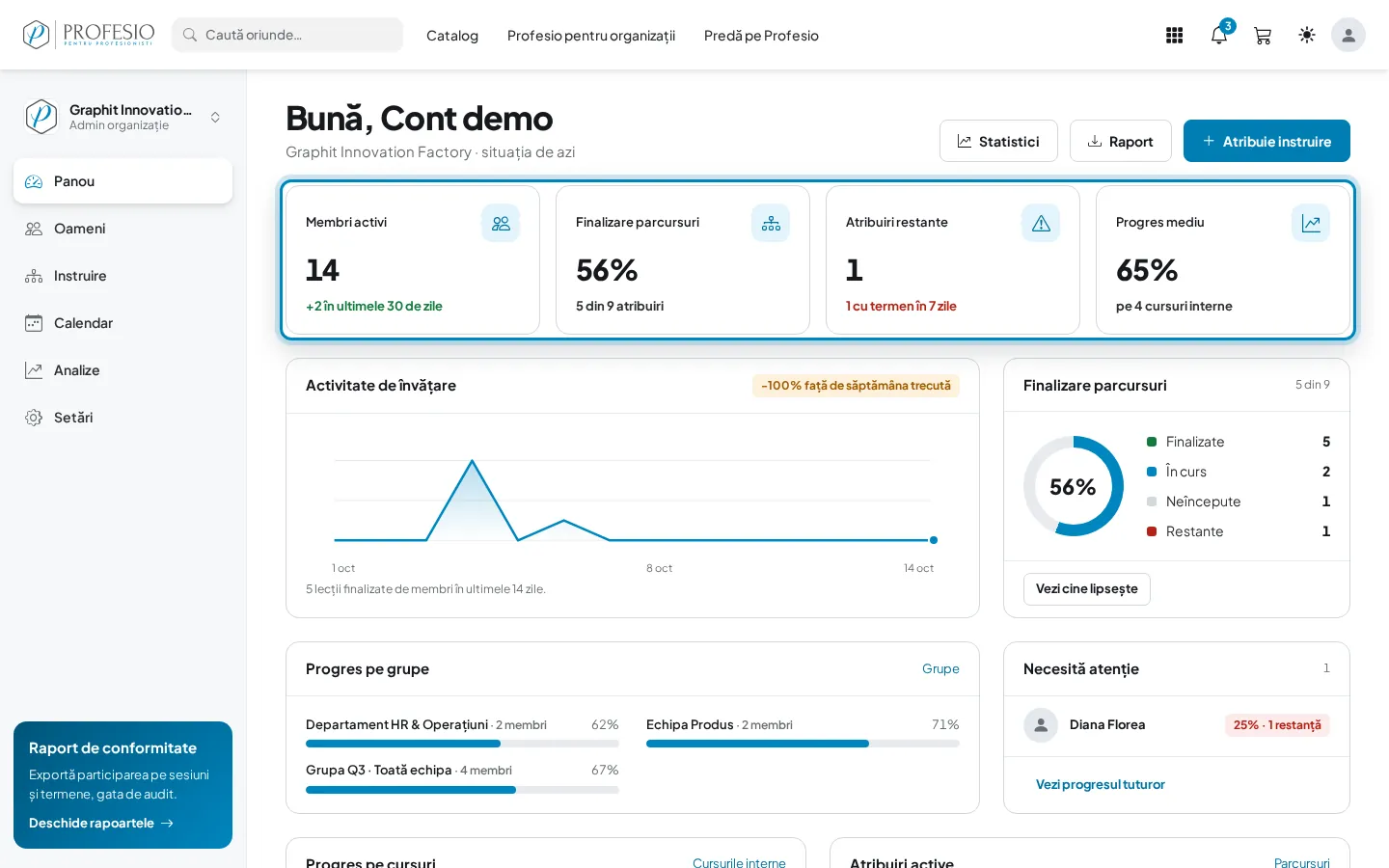
Task: Click the 25% · 1 restanță badge
Action: tap(1277, 725)
